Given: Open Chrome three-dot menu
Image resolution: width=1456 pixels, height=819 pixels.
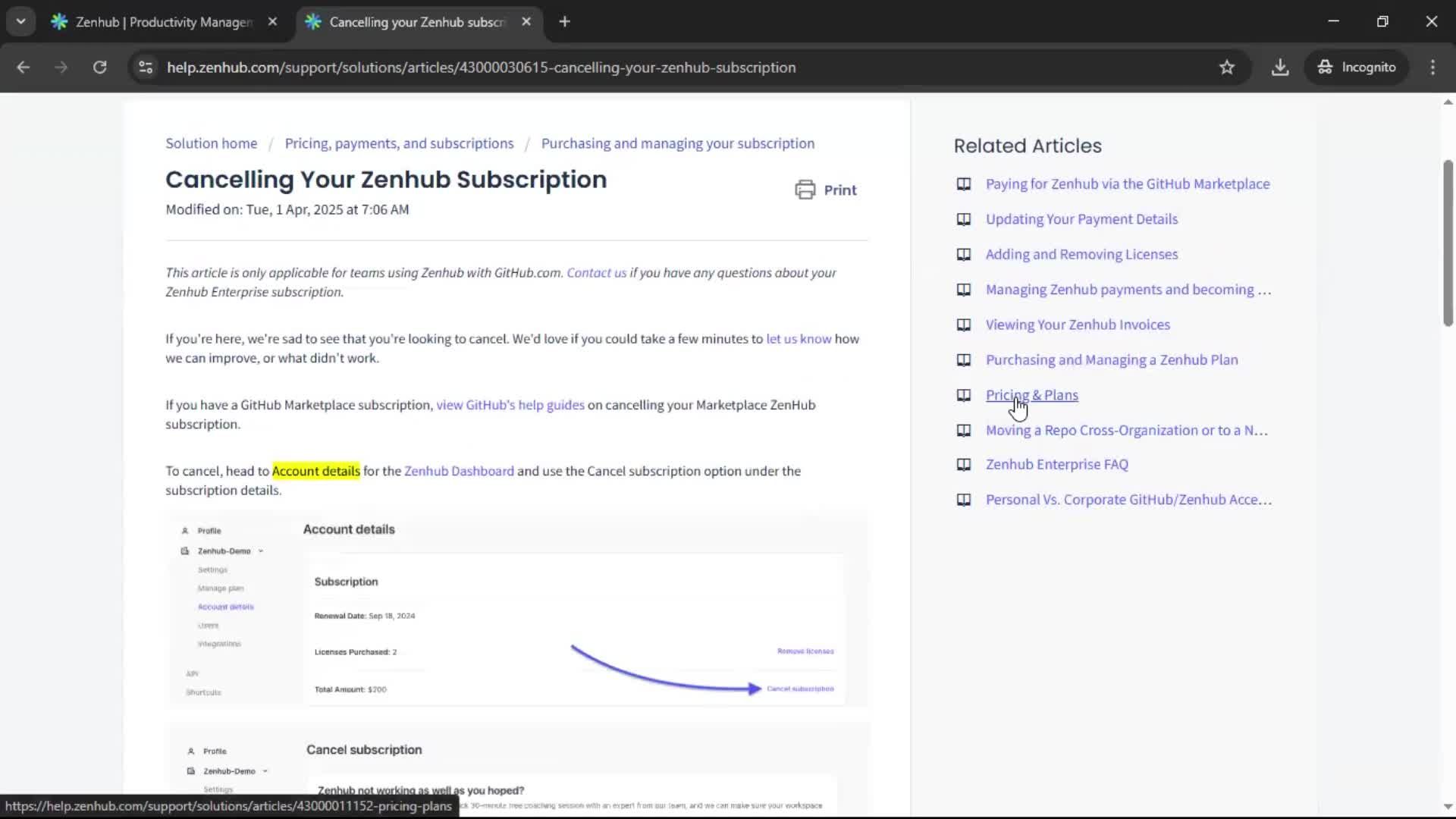Looking at the screenshot, I should click(1432, 67).
